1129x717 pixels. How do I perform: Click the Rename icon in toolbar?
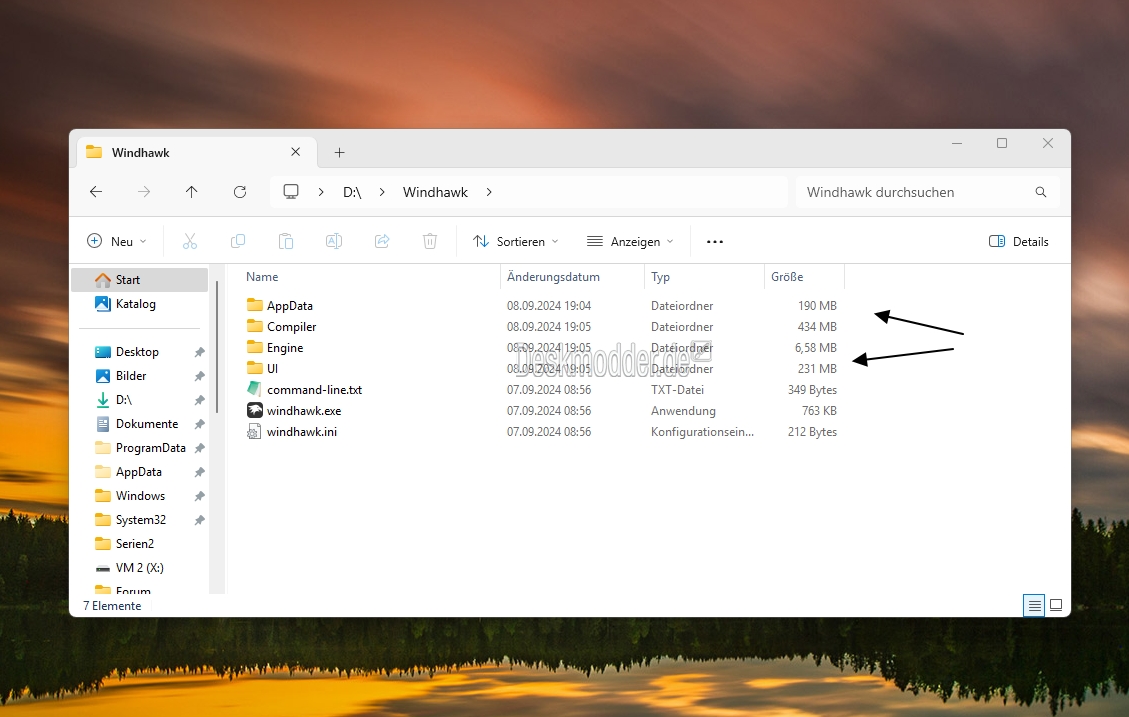pos(333,242)
